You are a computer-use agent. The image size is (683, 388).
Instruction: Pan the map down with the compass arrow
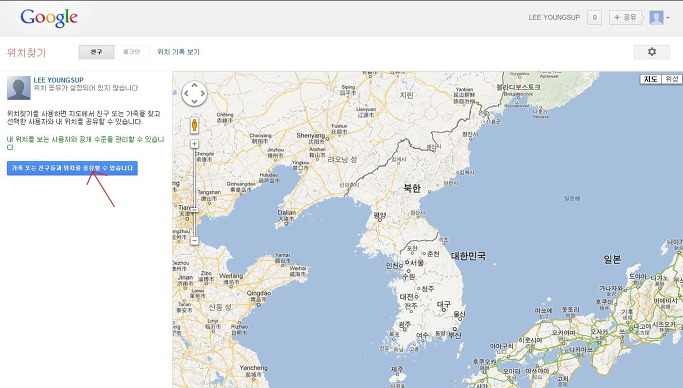tap(194, 101)
